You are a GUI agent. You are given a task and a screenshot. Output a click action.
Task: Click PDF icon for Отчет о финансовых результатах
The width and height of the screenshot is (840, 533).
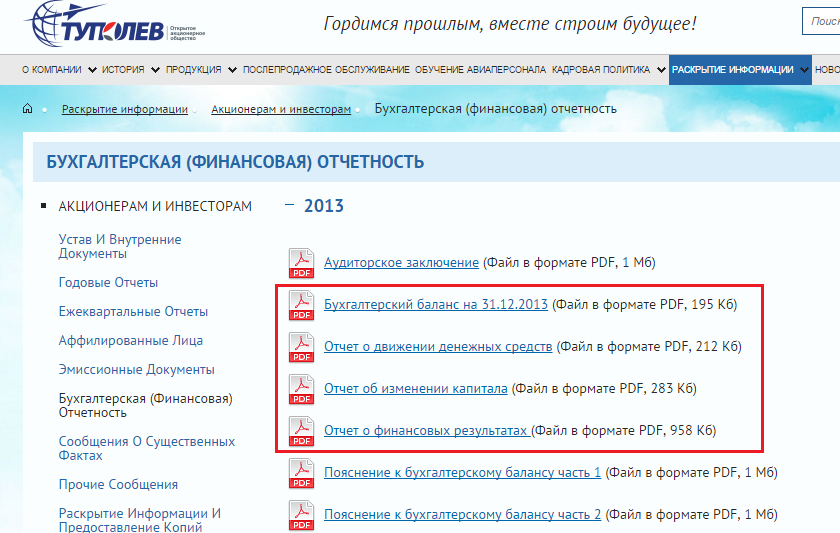click(x=301, y=430)
